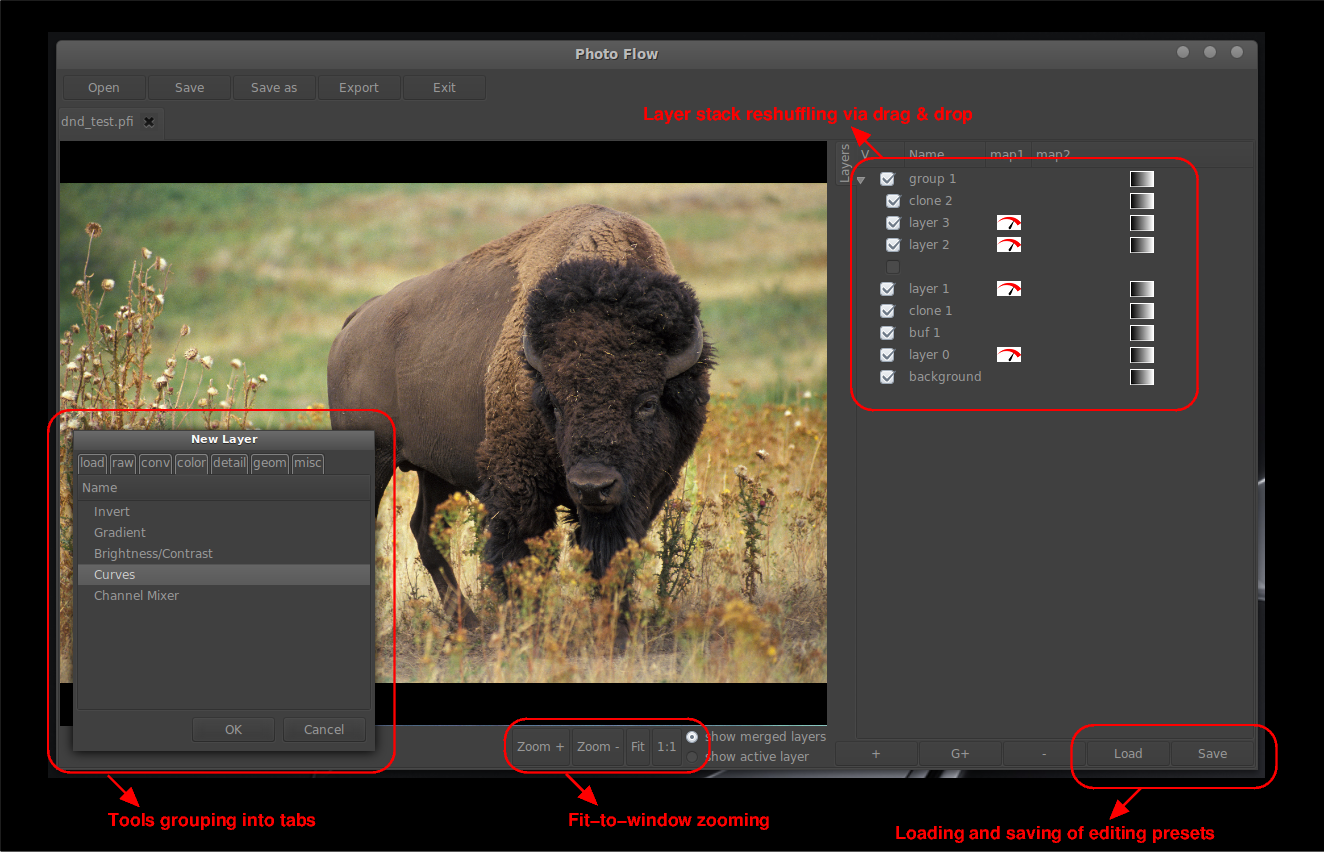Select Channel Mixer in the tool list

click(x=224, y=596)
